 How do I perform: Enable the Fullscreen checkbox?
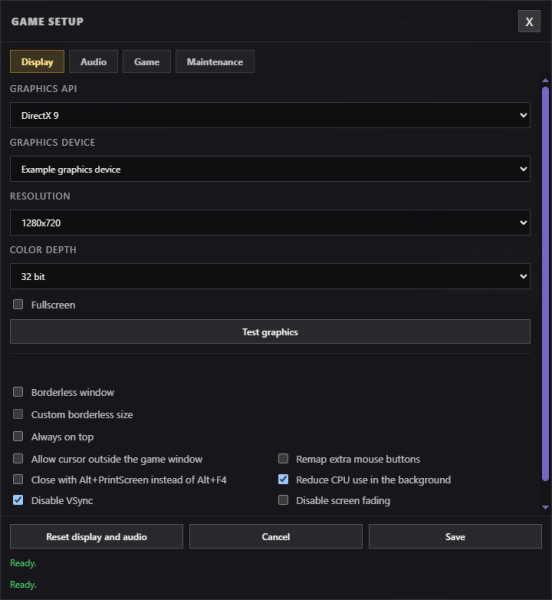coord(18,304)
